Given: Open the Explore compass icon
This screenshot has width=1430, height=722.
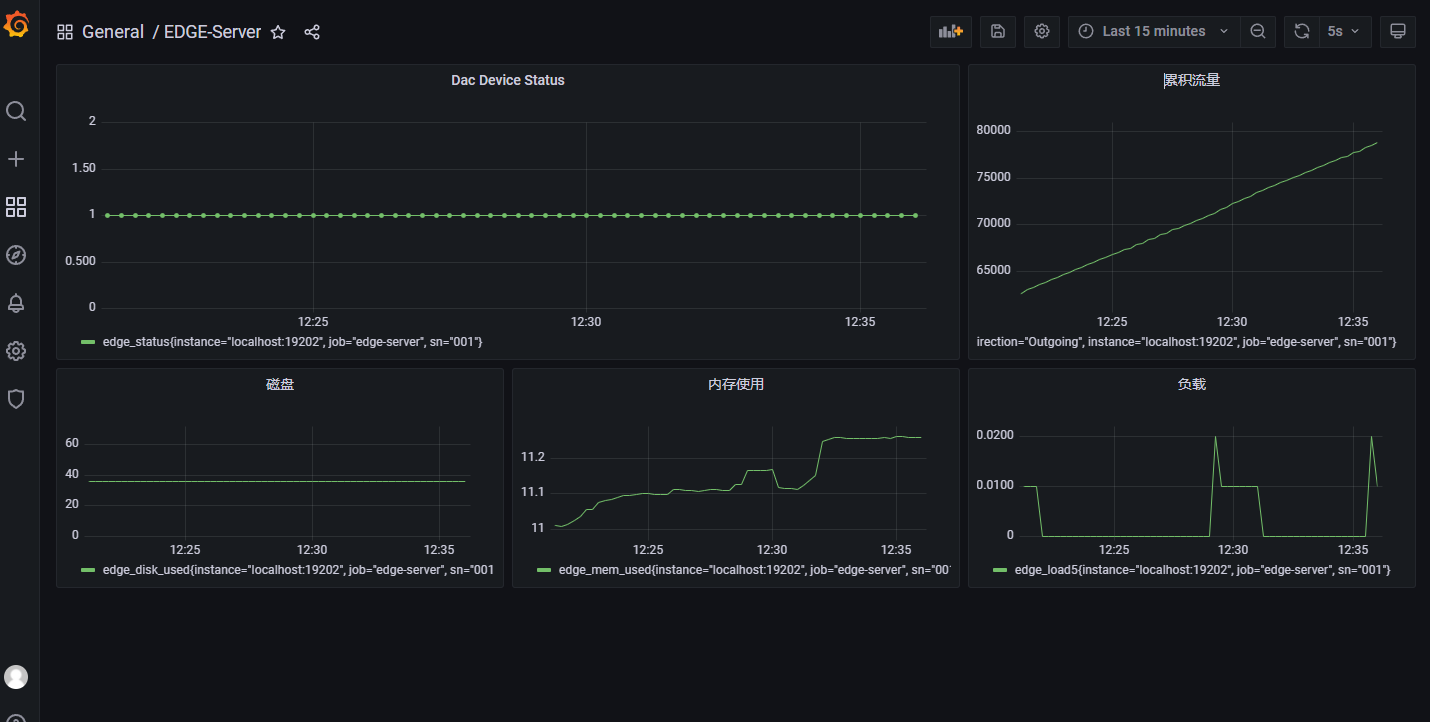Looking at the screenshot, I should click(x=16, y=255).
